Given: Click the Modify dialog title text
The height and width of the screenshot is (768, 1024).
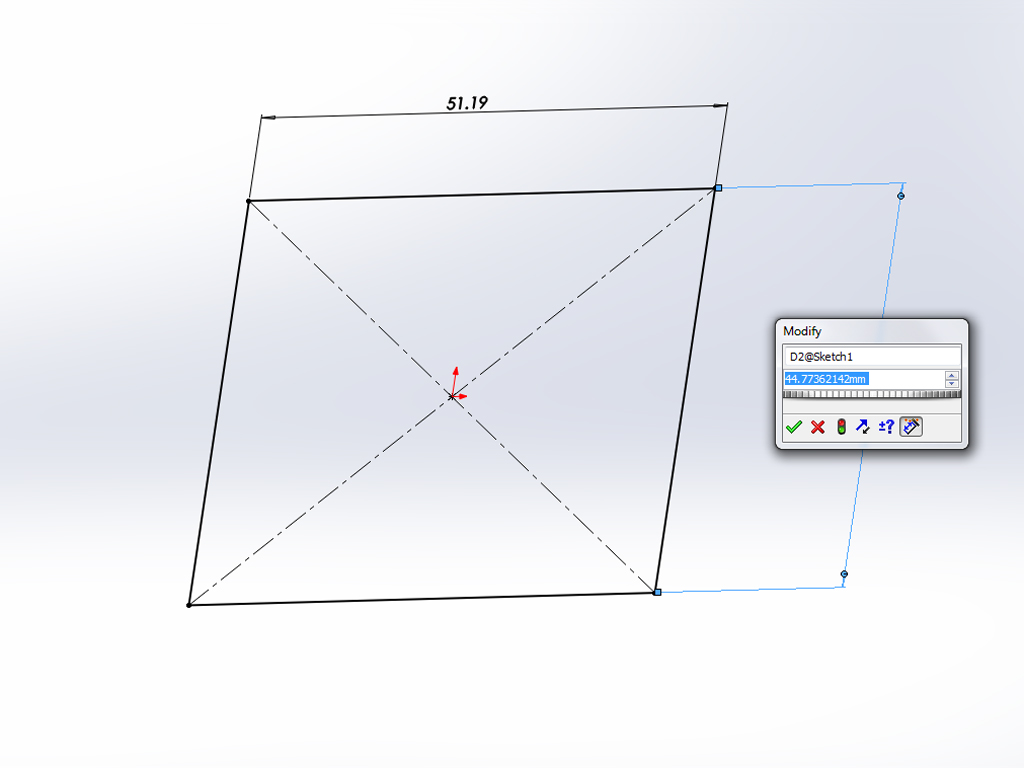Looking at the screenshot, I should pos(802,331).
